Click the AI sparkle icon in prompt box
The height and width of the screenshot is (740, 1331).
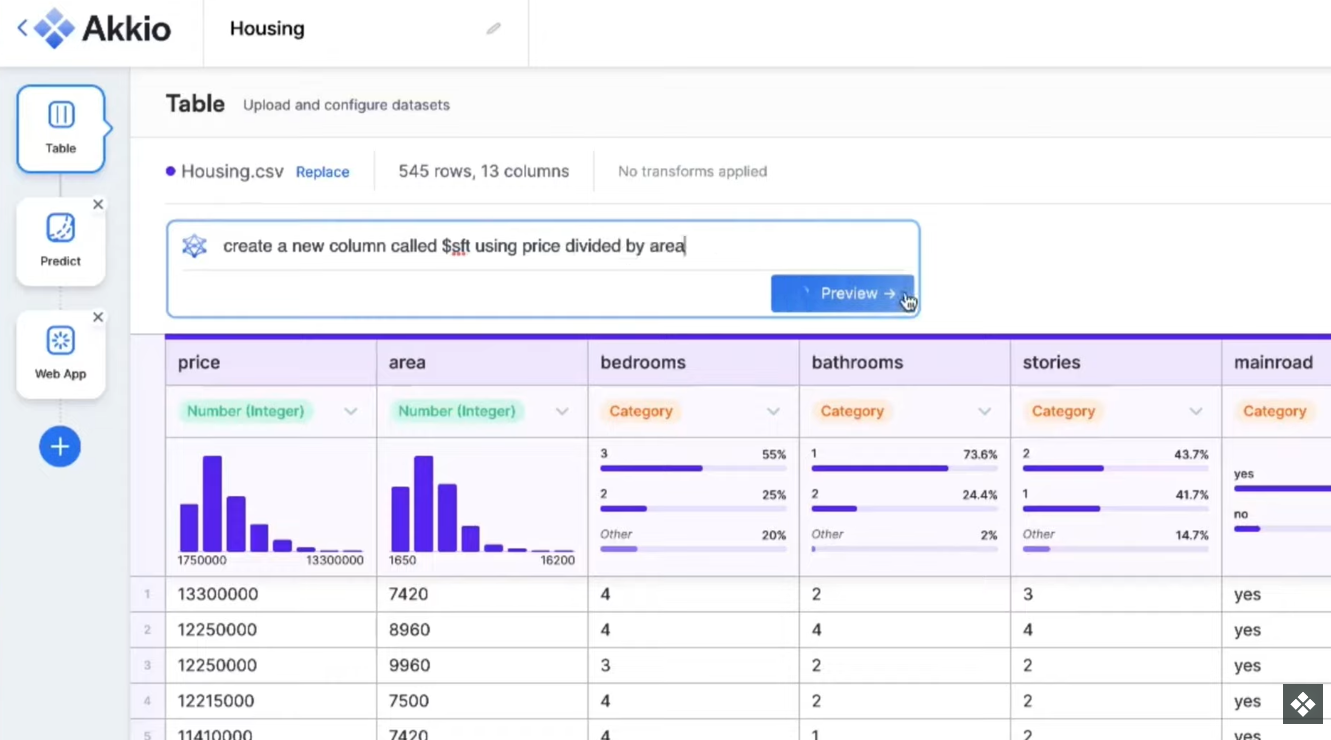point(194,245)
